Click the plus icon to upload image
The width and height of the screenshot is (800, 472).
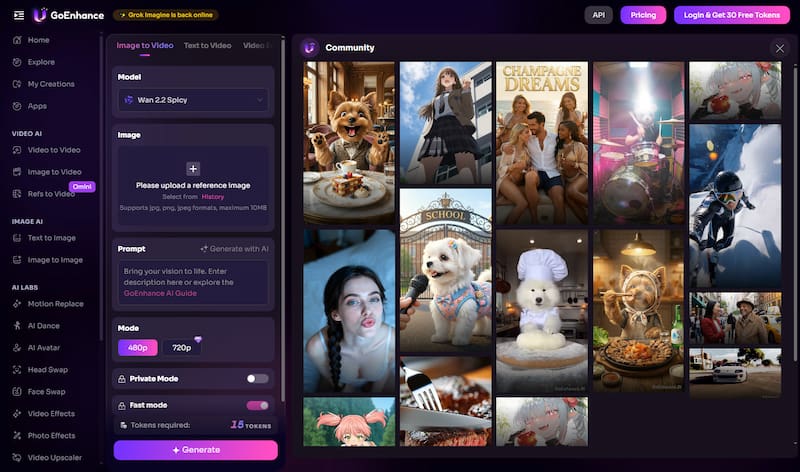pos(193,168)
